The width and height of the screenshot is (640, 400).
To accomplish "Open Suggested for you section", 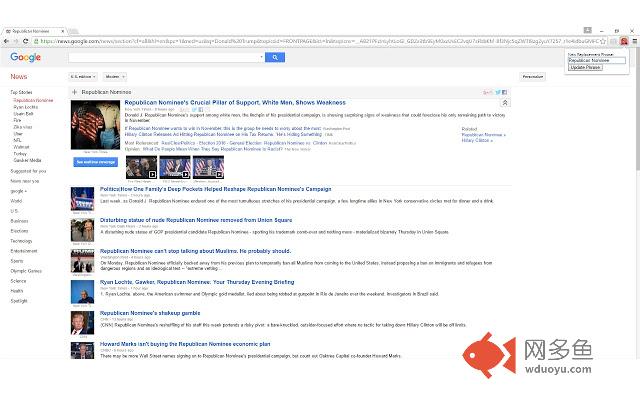I will [28, 171].
